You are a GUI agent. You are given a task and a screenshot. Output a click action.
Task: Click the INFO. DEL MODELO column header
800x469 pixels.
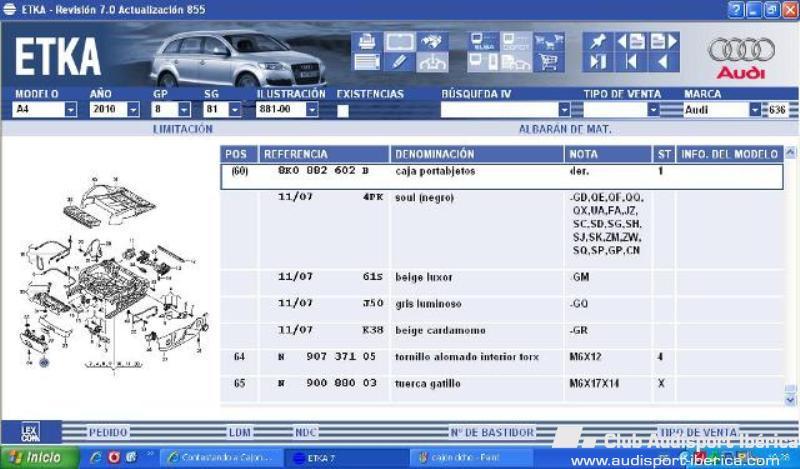[730, 154]
